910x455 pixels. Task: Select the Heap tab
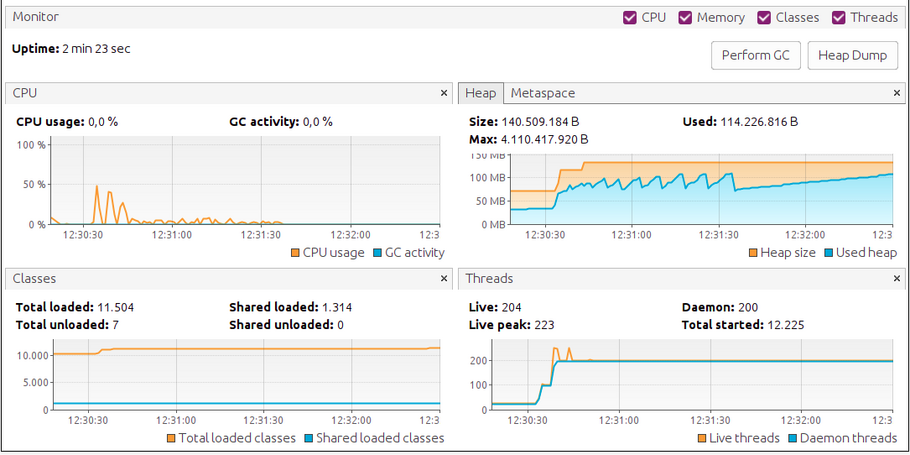(481, 93)
